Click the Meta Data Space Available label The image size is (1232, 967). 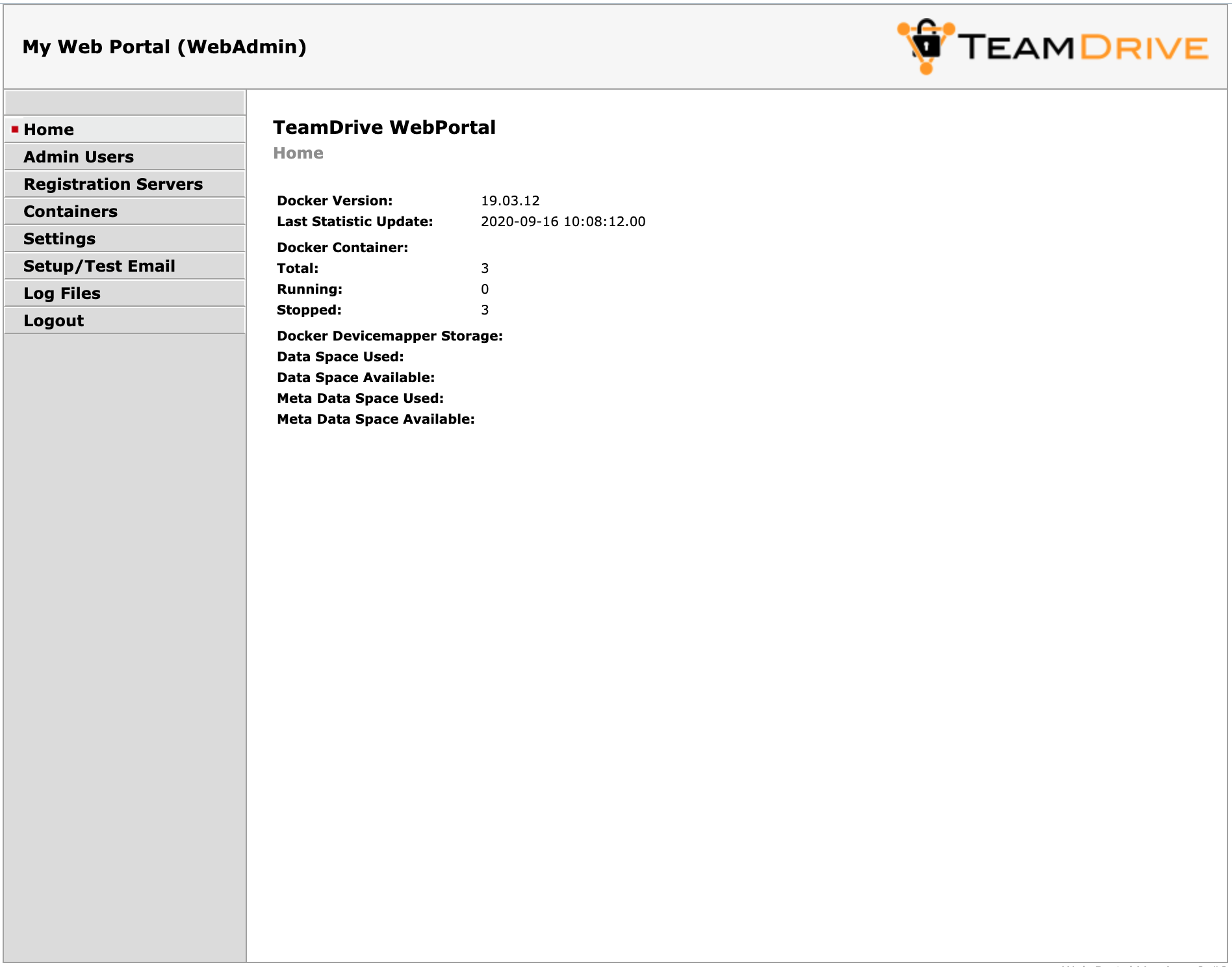click(376, 419)
